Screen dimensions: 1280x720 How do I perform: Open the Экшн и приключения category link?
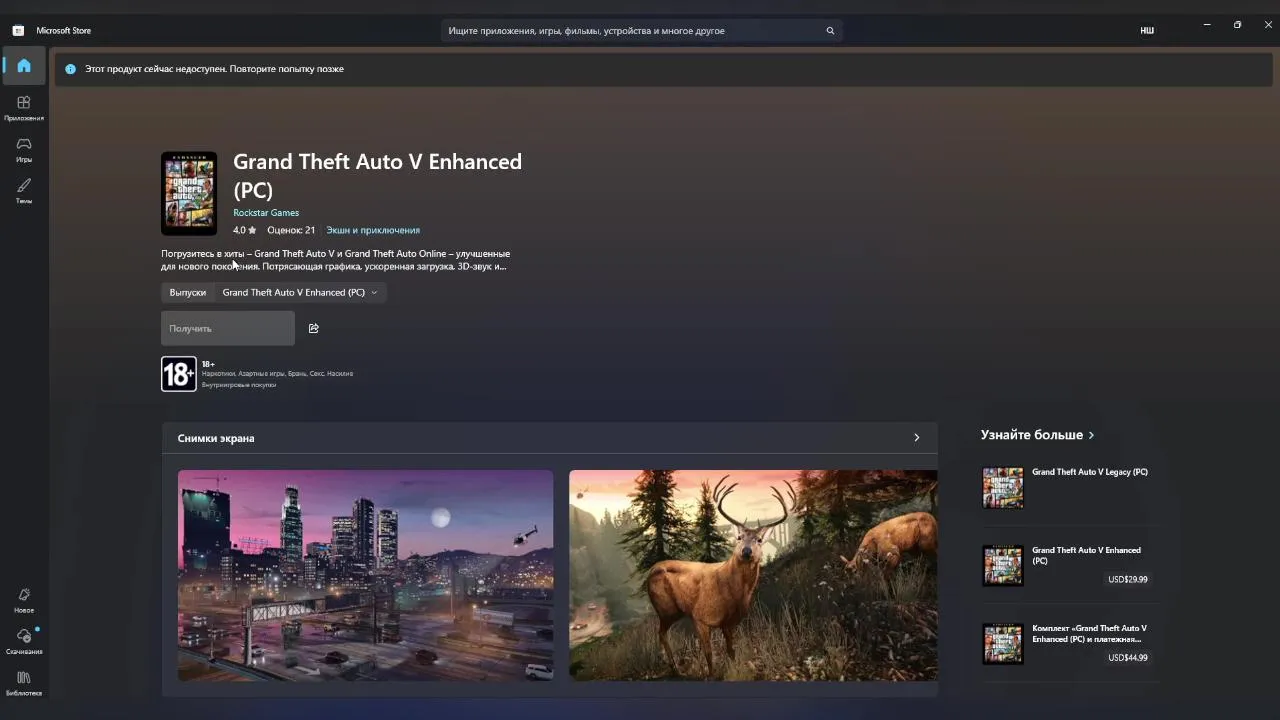(x=373, y=230)
